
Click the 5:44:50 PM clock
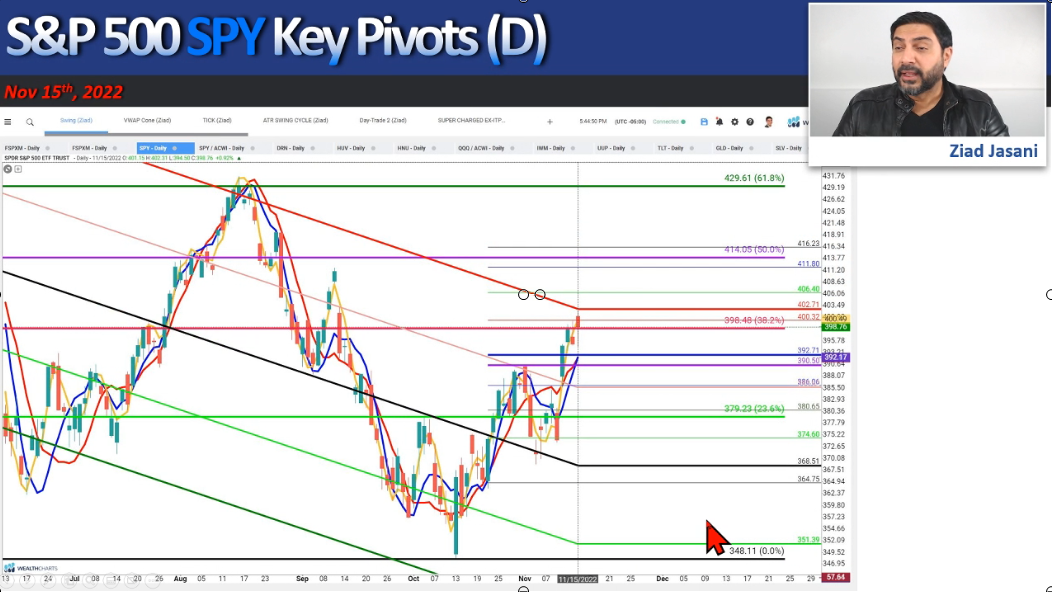[x=592, y=121]
